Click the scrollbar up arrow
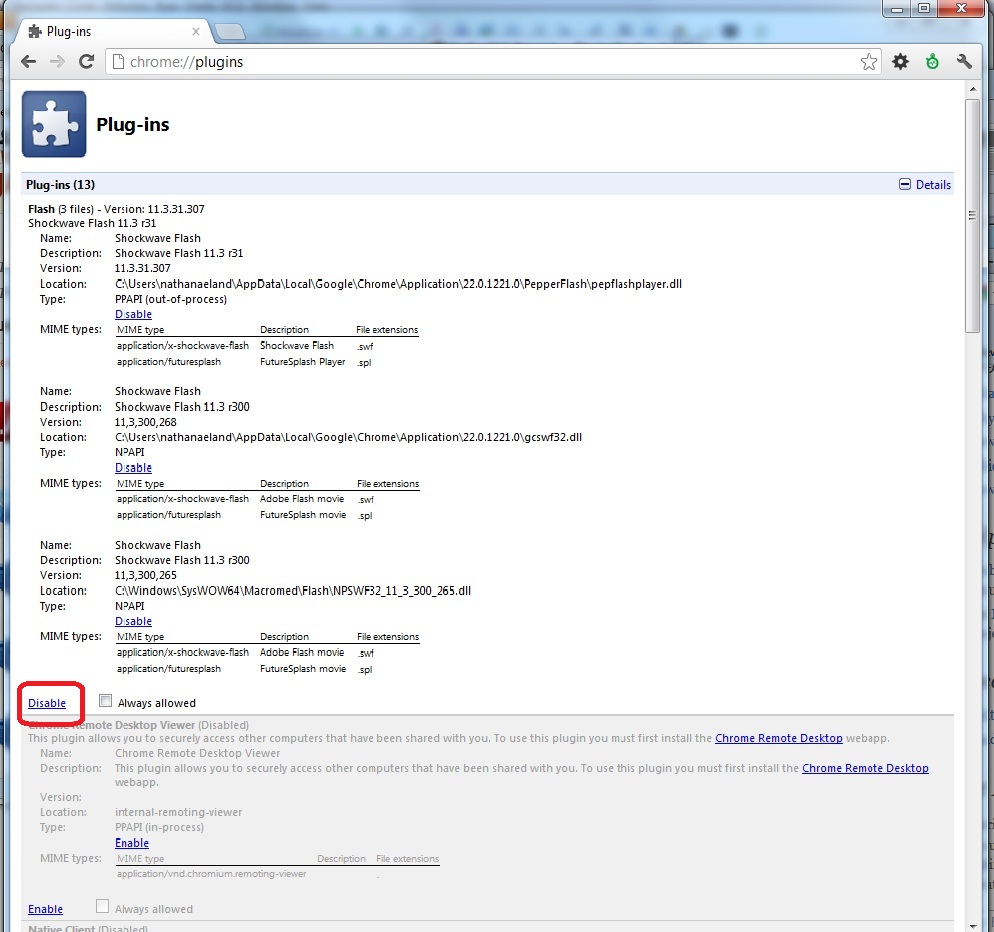 click(x=972, y=89)
